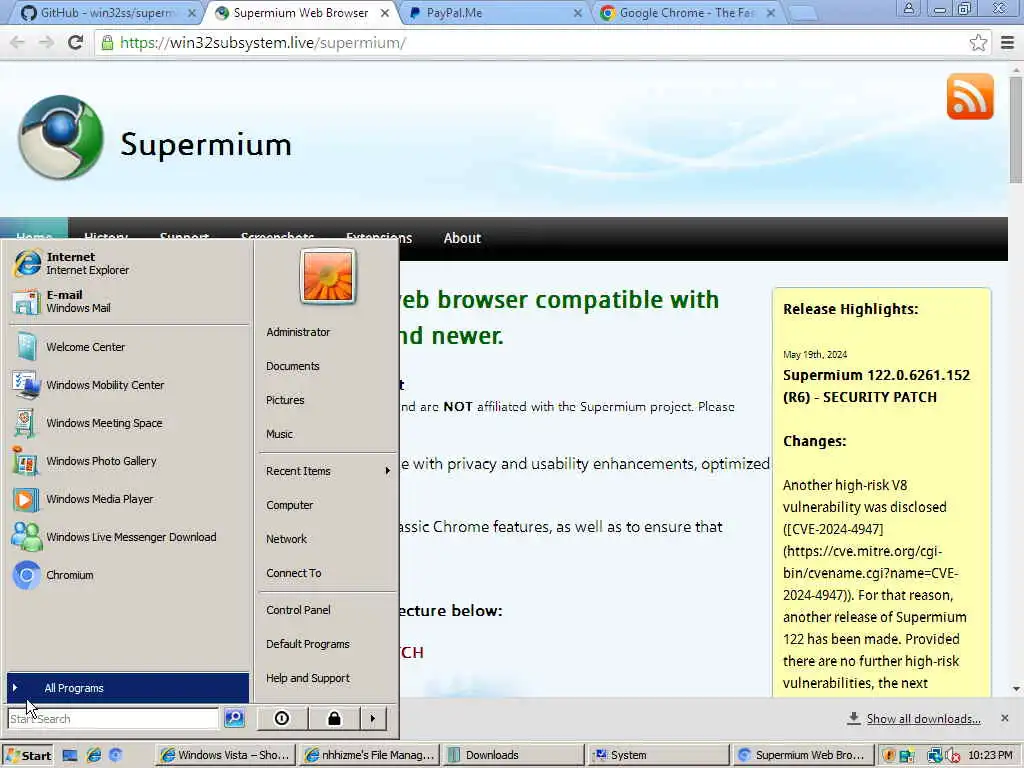Click the taskbar clock 10:23 PM
The height and width of the screenshot is (768, 1024).
coord(989,756)
